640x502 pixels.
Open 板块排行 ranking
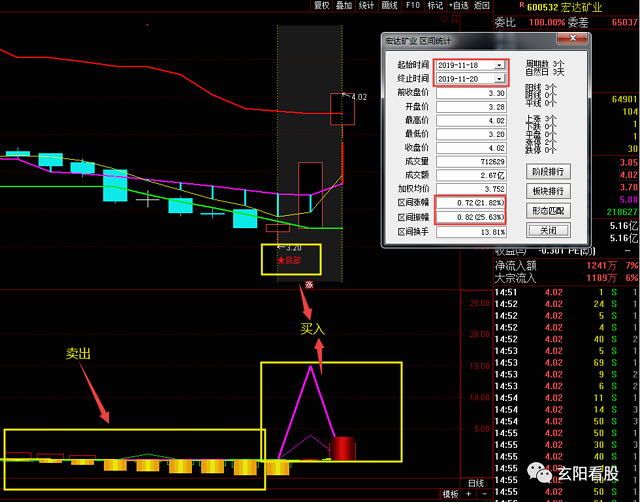[548, 191]
